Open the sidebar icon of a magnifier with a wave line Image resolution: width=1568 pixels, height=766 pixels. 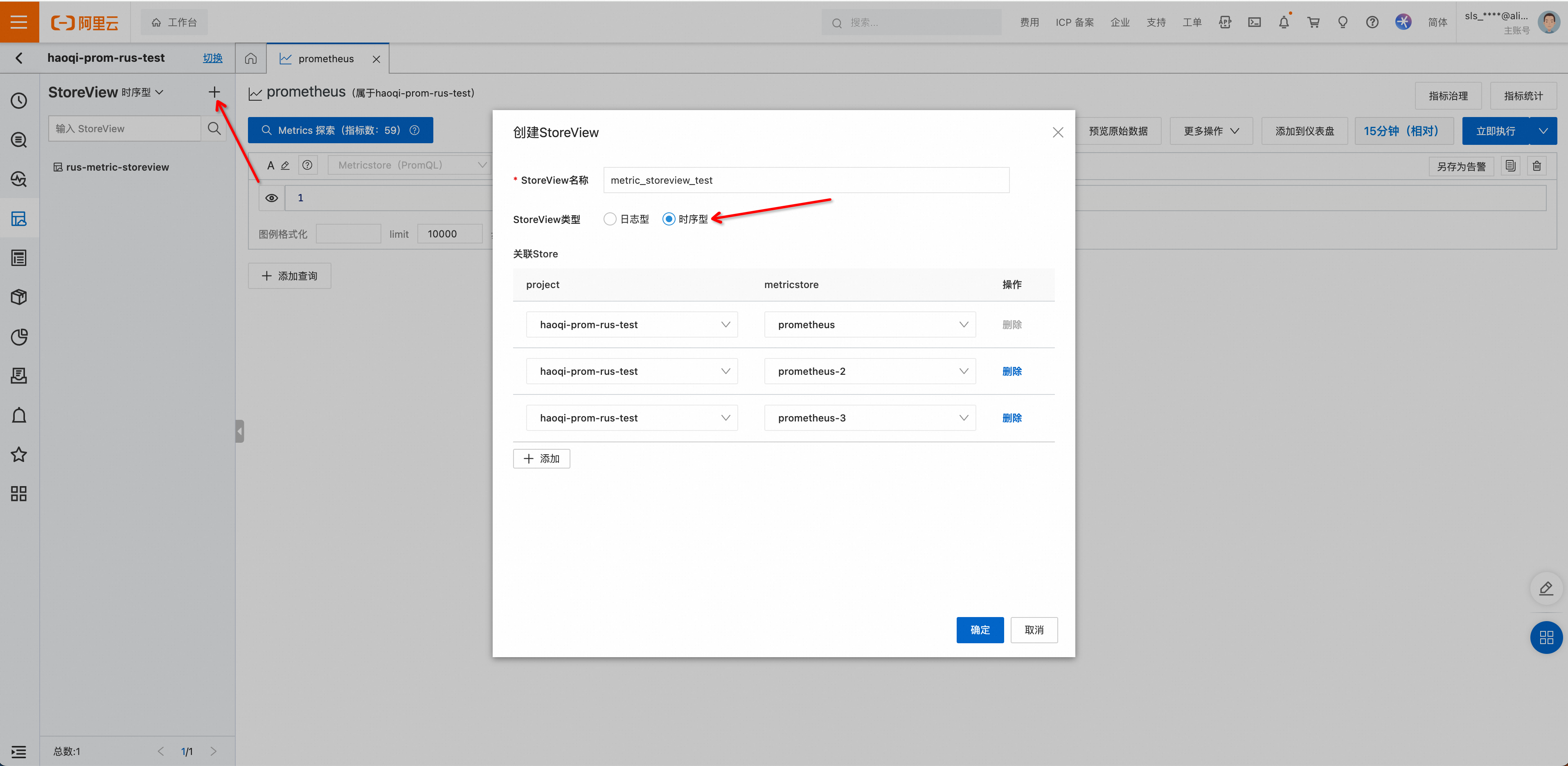pos(19,179)
